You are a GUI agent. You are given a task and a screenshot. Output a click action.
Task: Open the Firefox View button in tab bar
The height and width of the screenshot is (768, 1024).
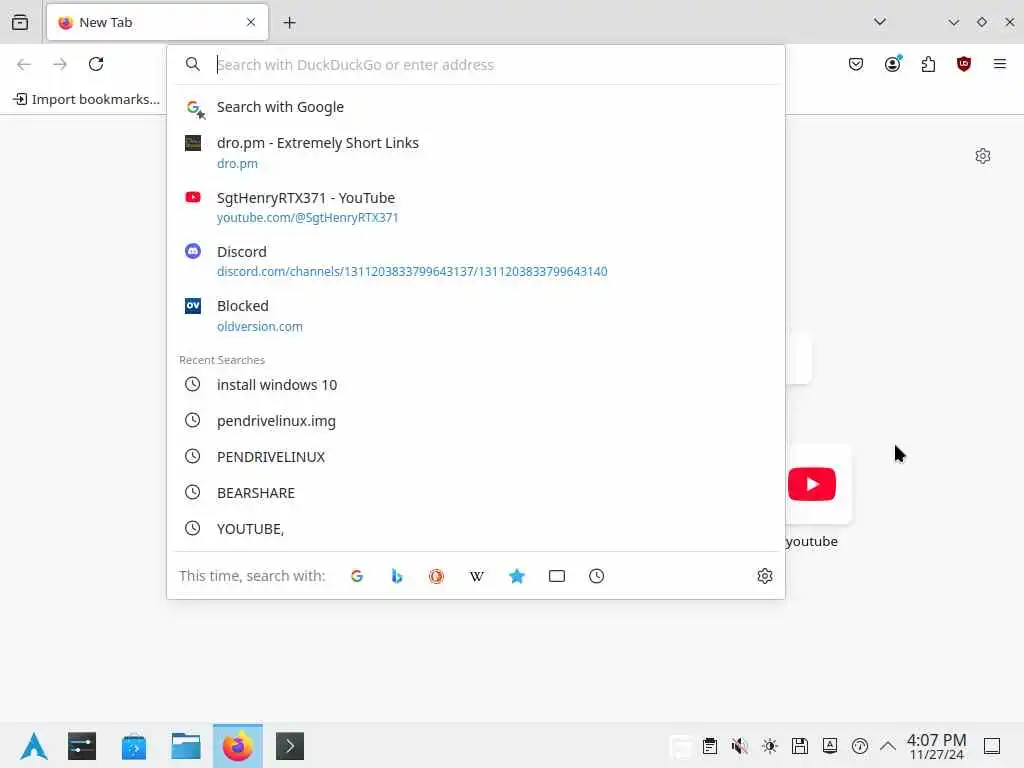(x=20, y=22)
